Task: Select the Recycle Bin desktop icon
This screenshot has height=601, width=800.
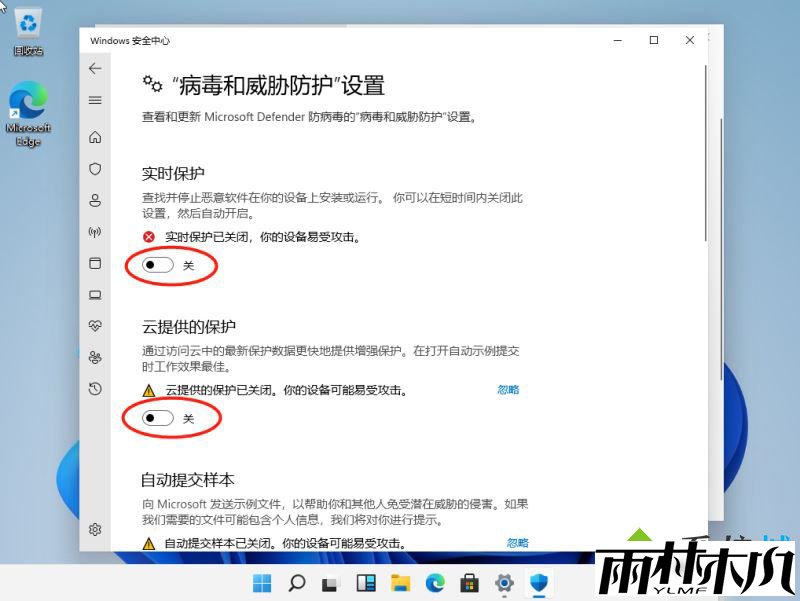Action: click(28, 30)
